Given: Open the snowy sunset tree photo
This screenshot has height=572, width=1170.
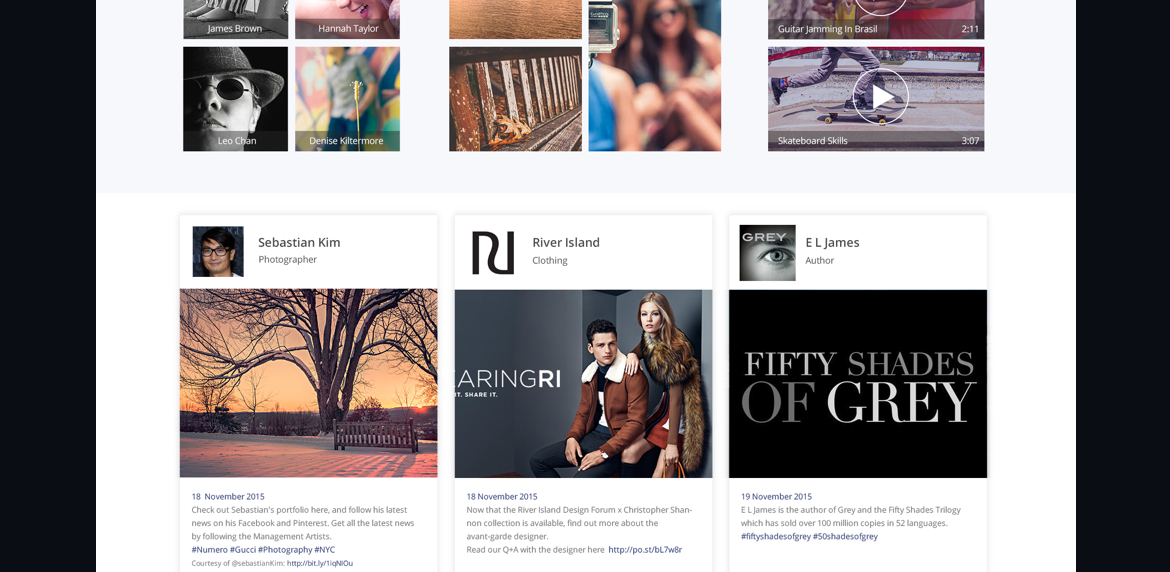Looking at the screenshot, I should coord(308,383).
